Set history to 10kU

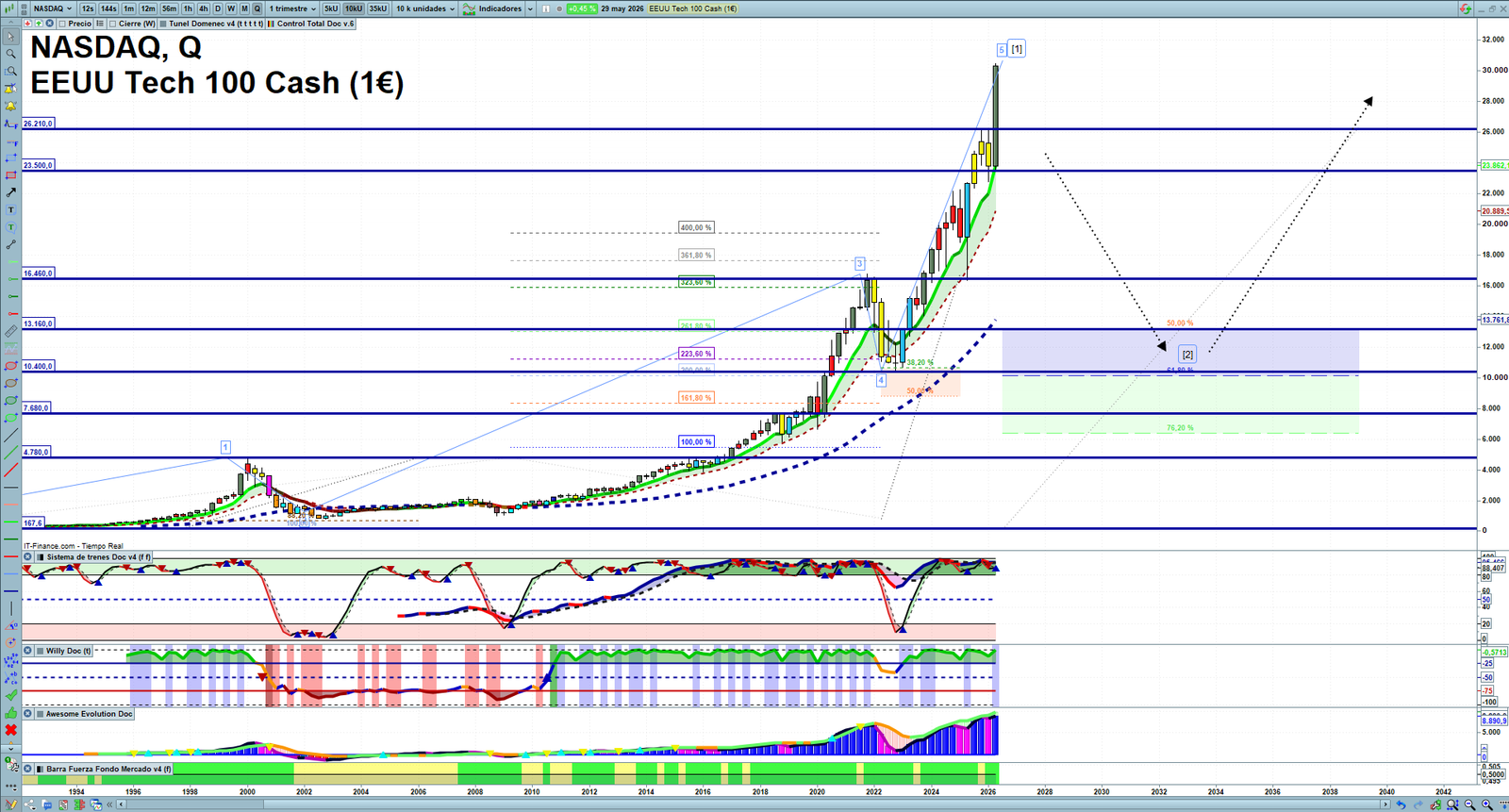(x=354, y=8)
